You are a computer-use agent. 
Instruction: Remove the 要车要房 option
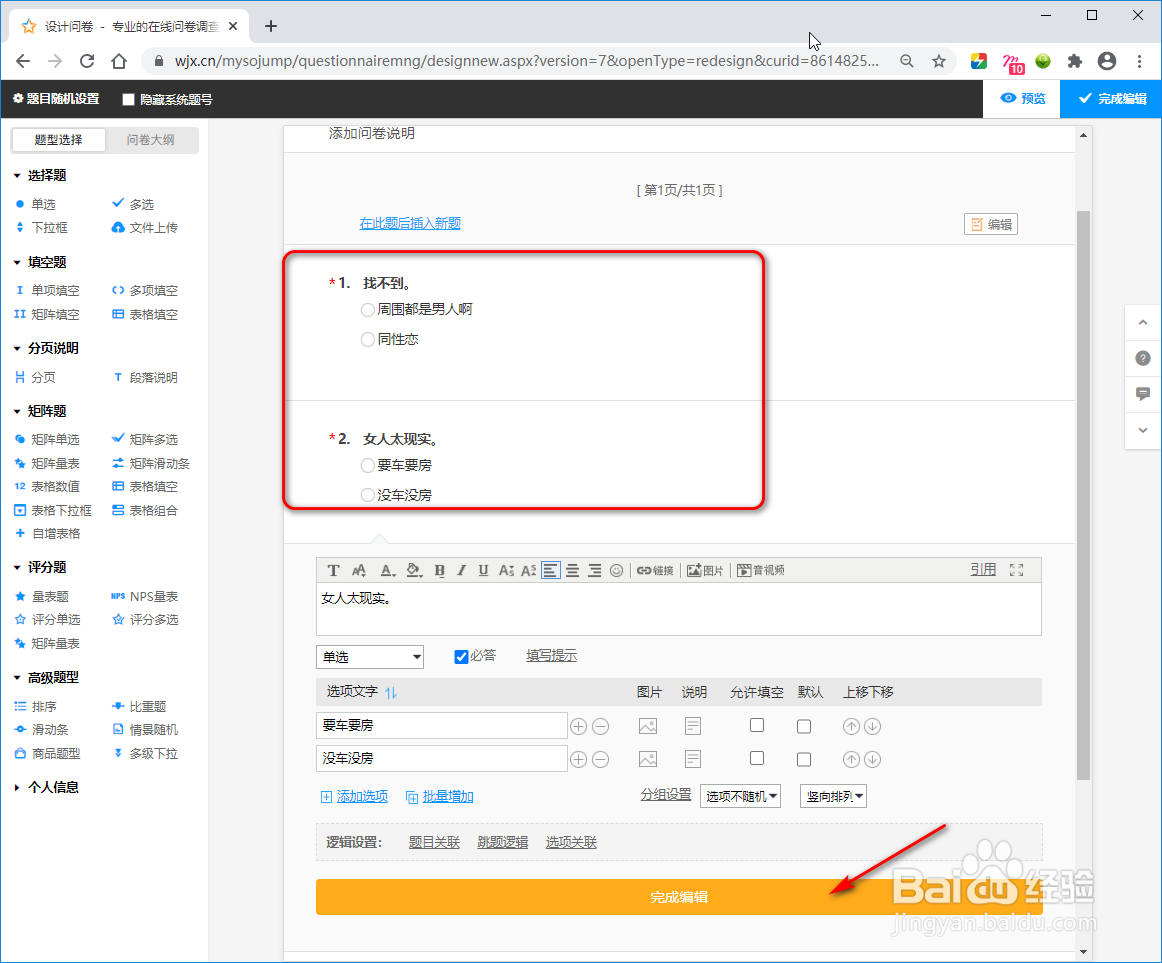click(x=601, y=727)
